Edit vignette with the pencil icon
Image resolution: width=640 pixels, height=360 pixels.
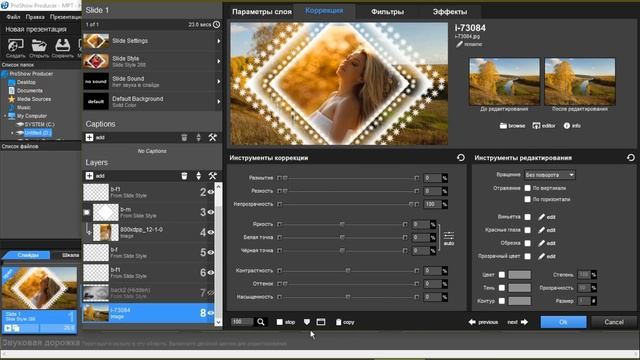[x=541, y=217]
